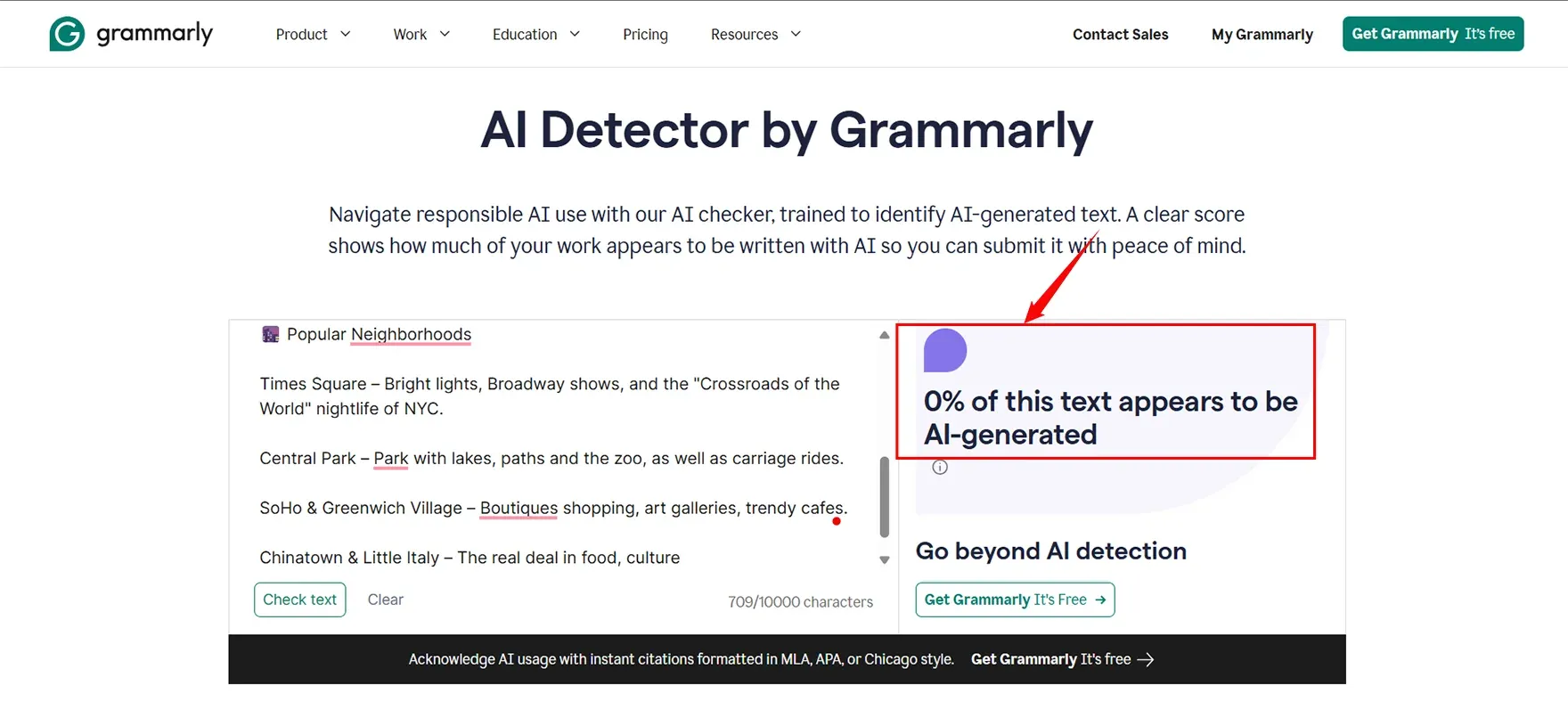Image resolution: width=1568 pixels, height=718 pixels.
Task: Click the scroll down arrow in text box
Action: [x=884, y=560]
